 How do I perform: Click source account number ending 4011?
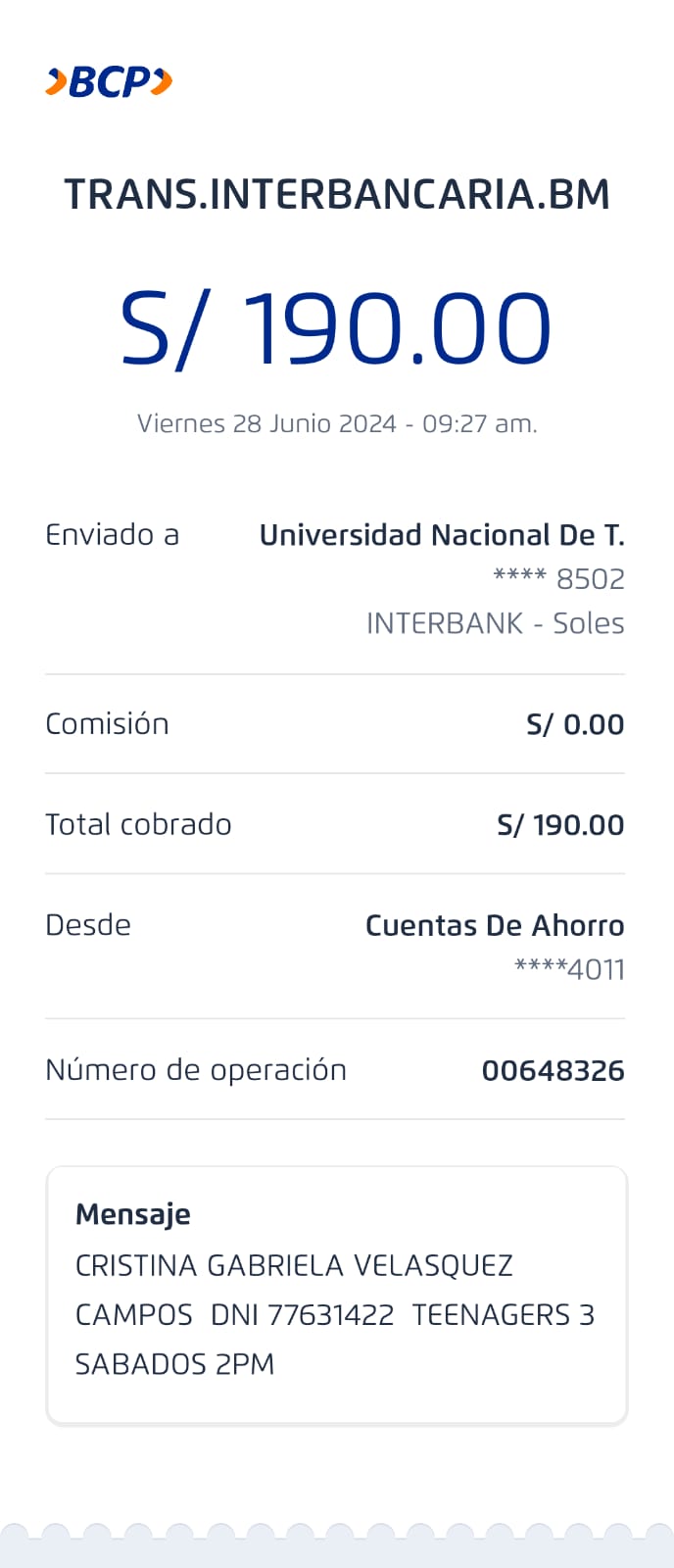(x=569, y=969)
